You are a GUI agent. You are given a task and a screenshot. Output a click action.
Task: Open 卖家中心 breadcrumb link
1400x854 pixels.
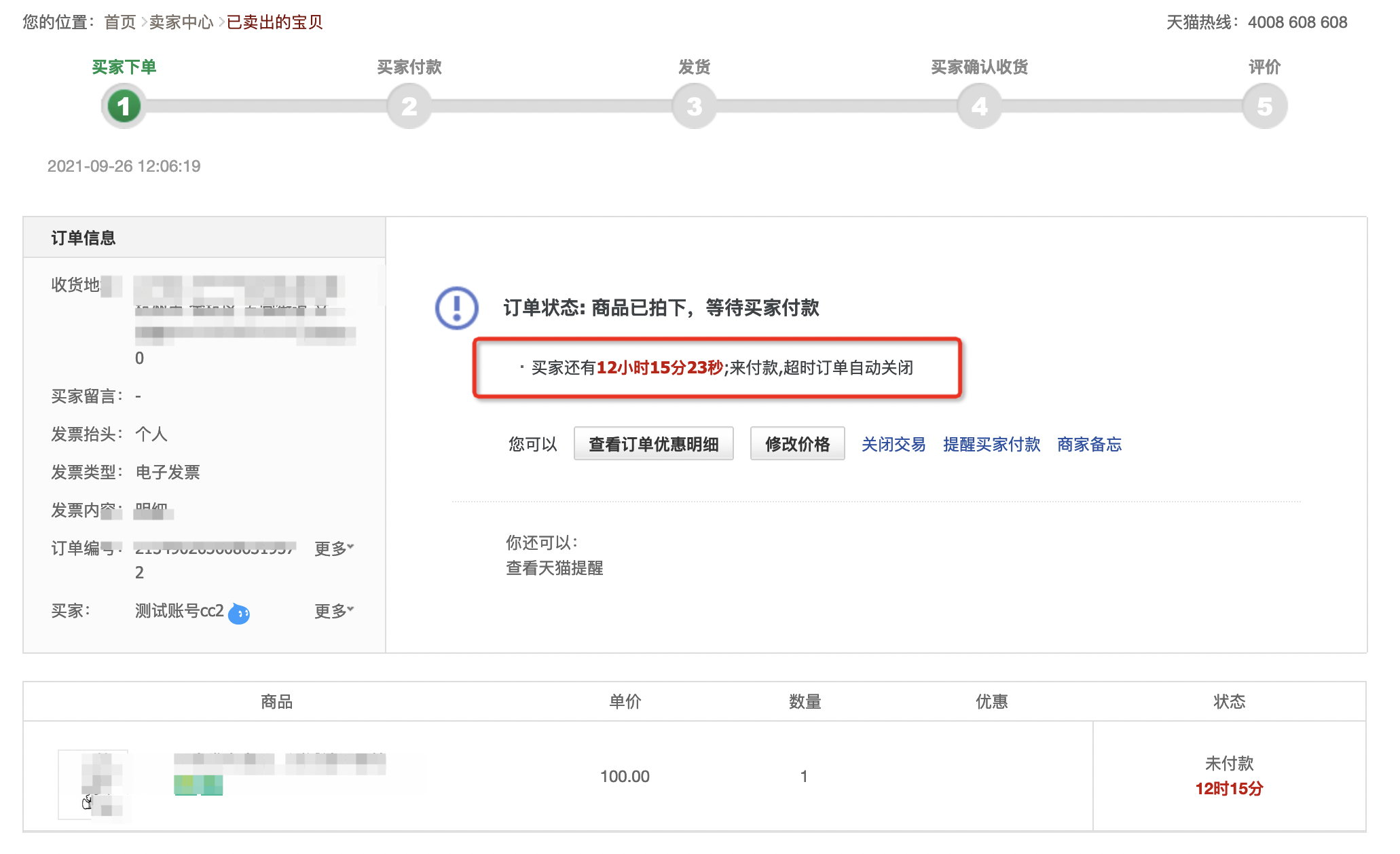[x=181, y=22]
